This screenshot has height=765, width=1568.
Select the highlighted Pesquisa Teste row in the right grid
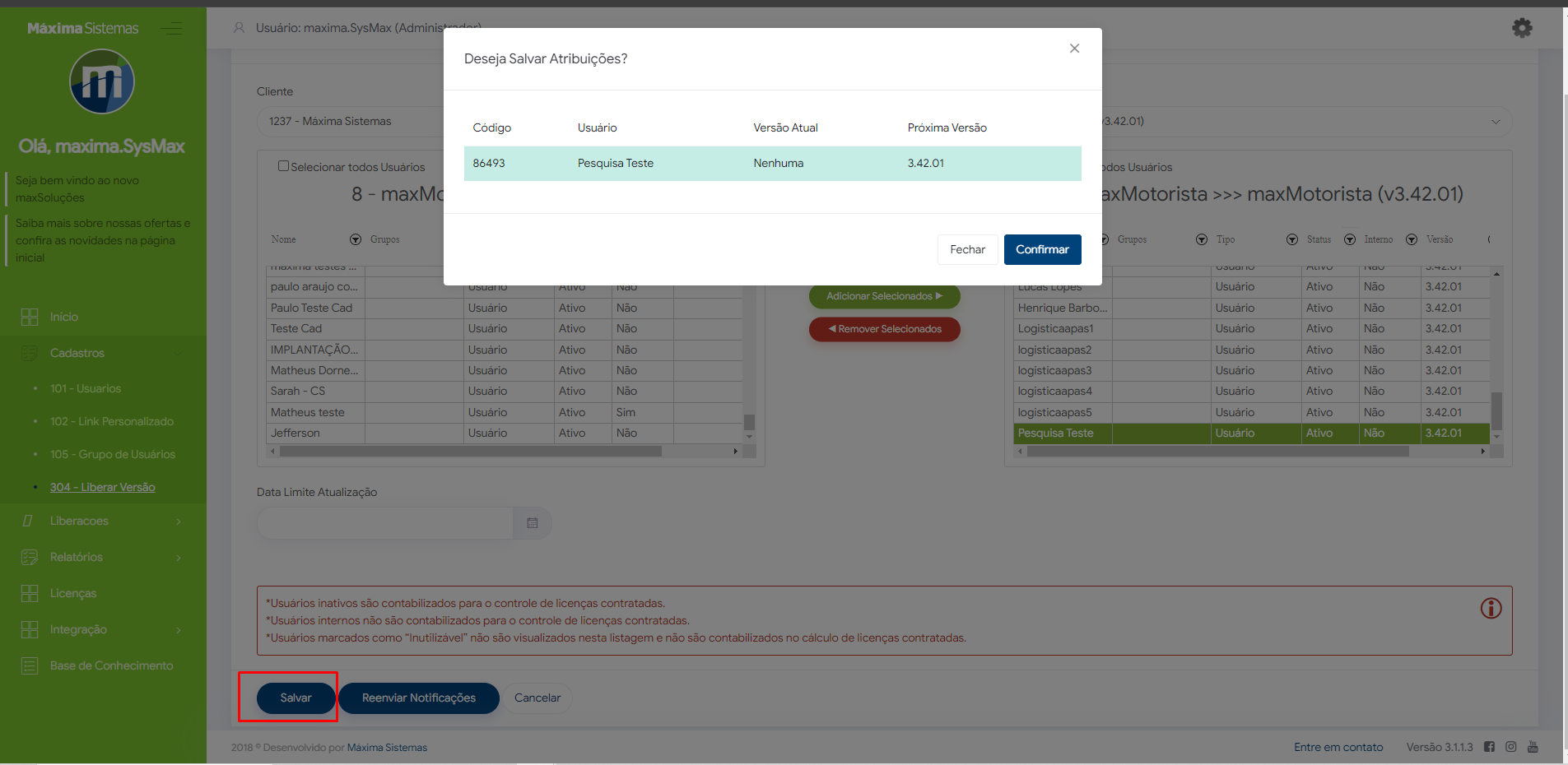pyautogui.click(x=1253, y=433)
